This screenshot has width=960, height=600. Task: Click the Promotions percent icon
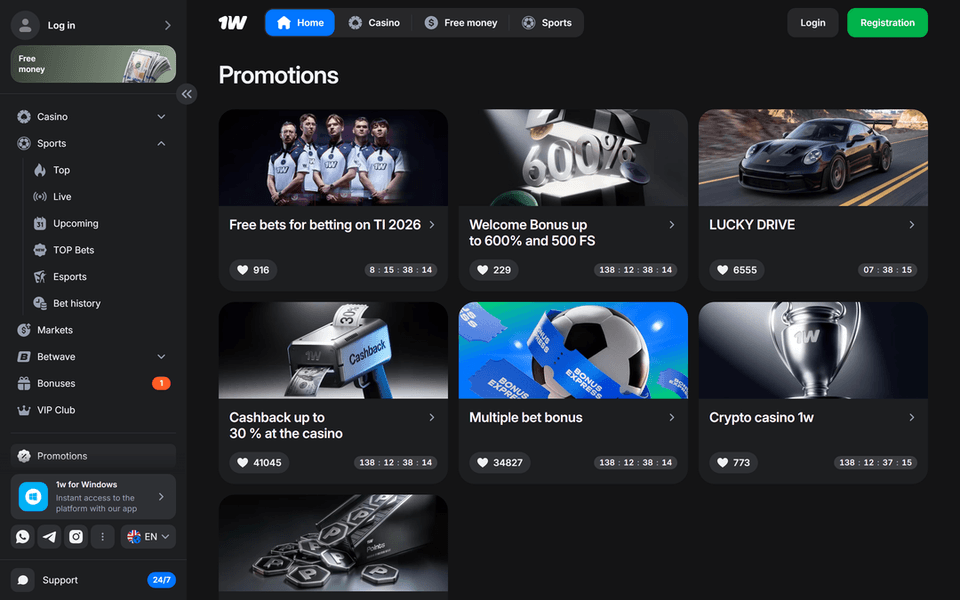click(24, 456)
